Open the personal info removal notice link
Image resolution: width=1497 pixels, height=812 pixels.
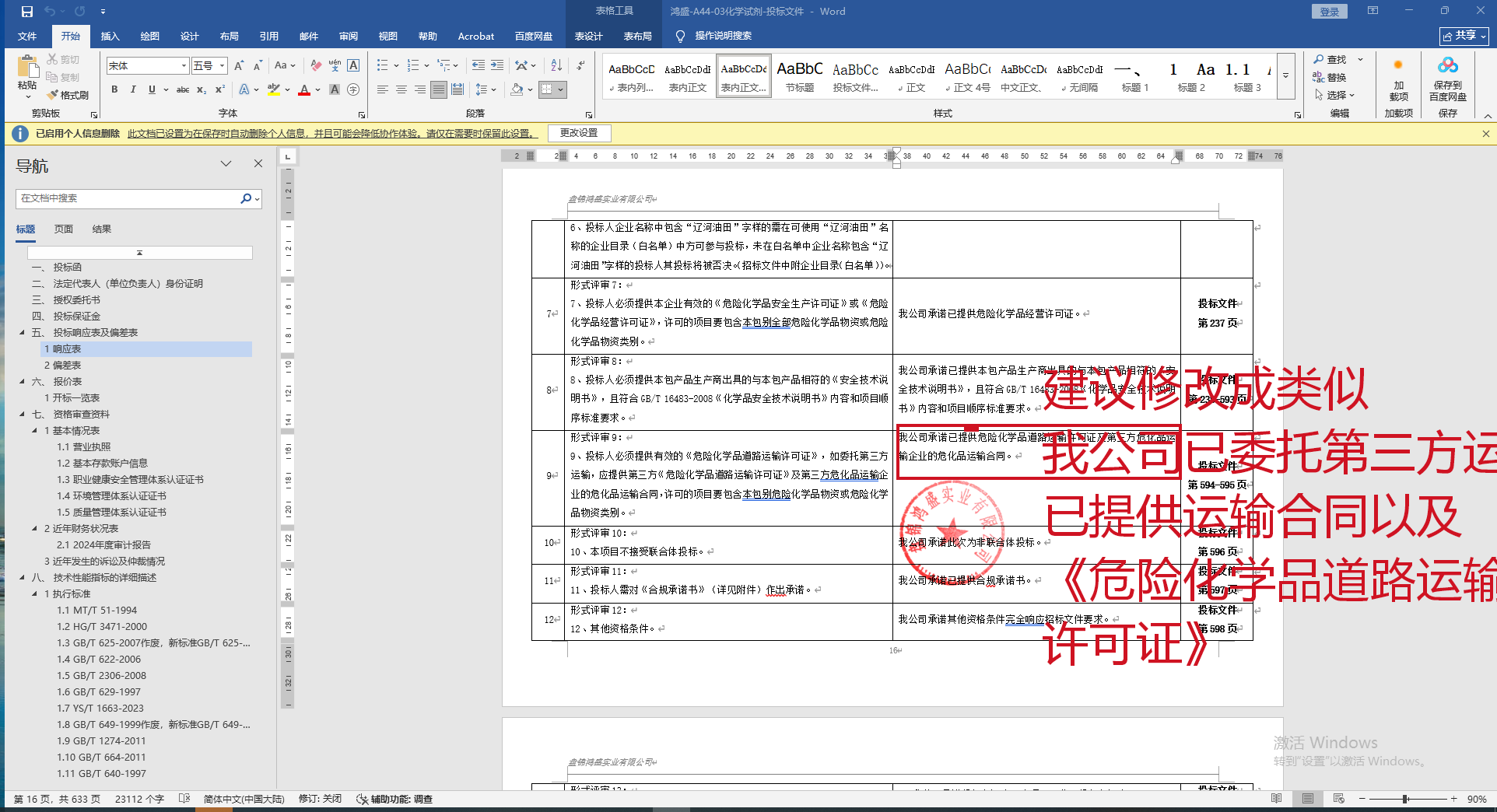332,134
